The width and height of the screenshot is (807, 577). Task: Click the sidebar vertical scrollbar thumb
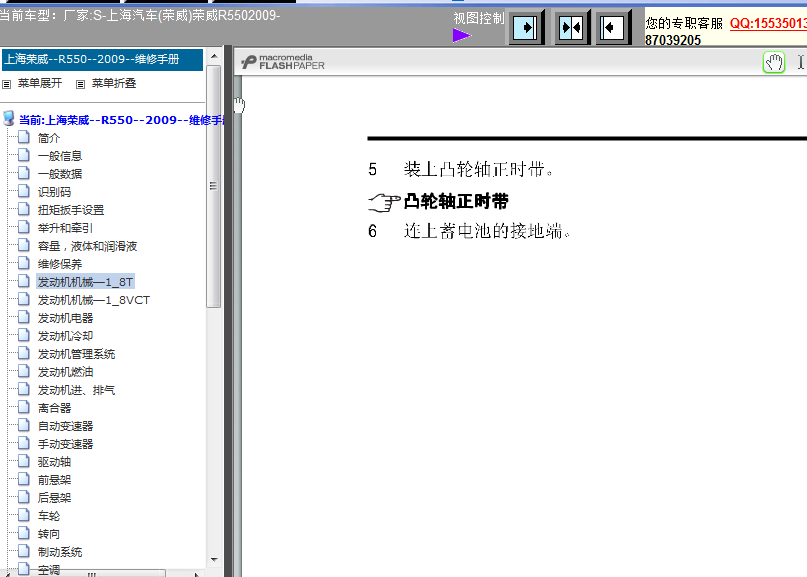tap(214, 186)
